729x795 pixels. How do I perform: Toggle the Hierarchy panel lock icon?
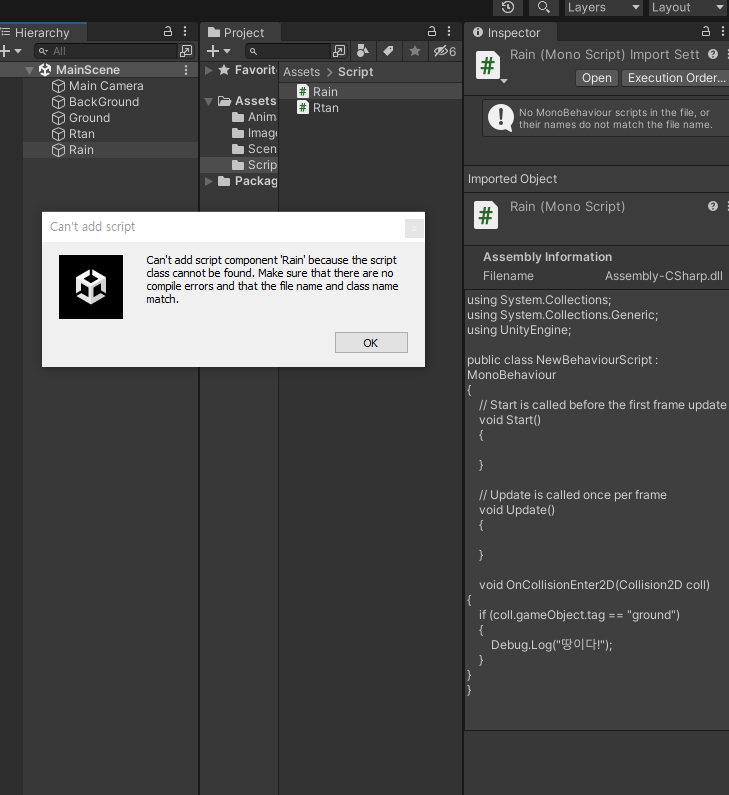pyautogui.click(x=168, y=31)
